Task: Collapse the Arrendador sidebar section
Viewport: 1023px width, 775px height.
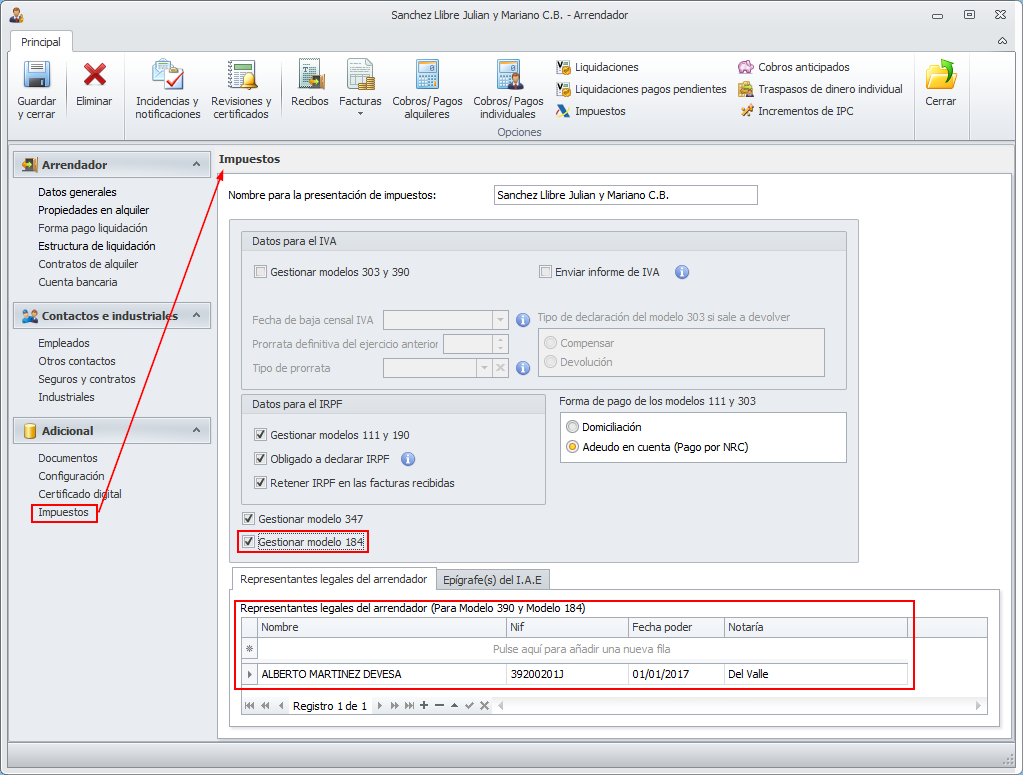Action: 196,164
